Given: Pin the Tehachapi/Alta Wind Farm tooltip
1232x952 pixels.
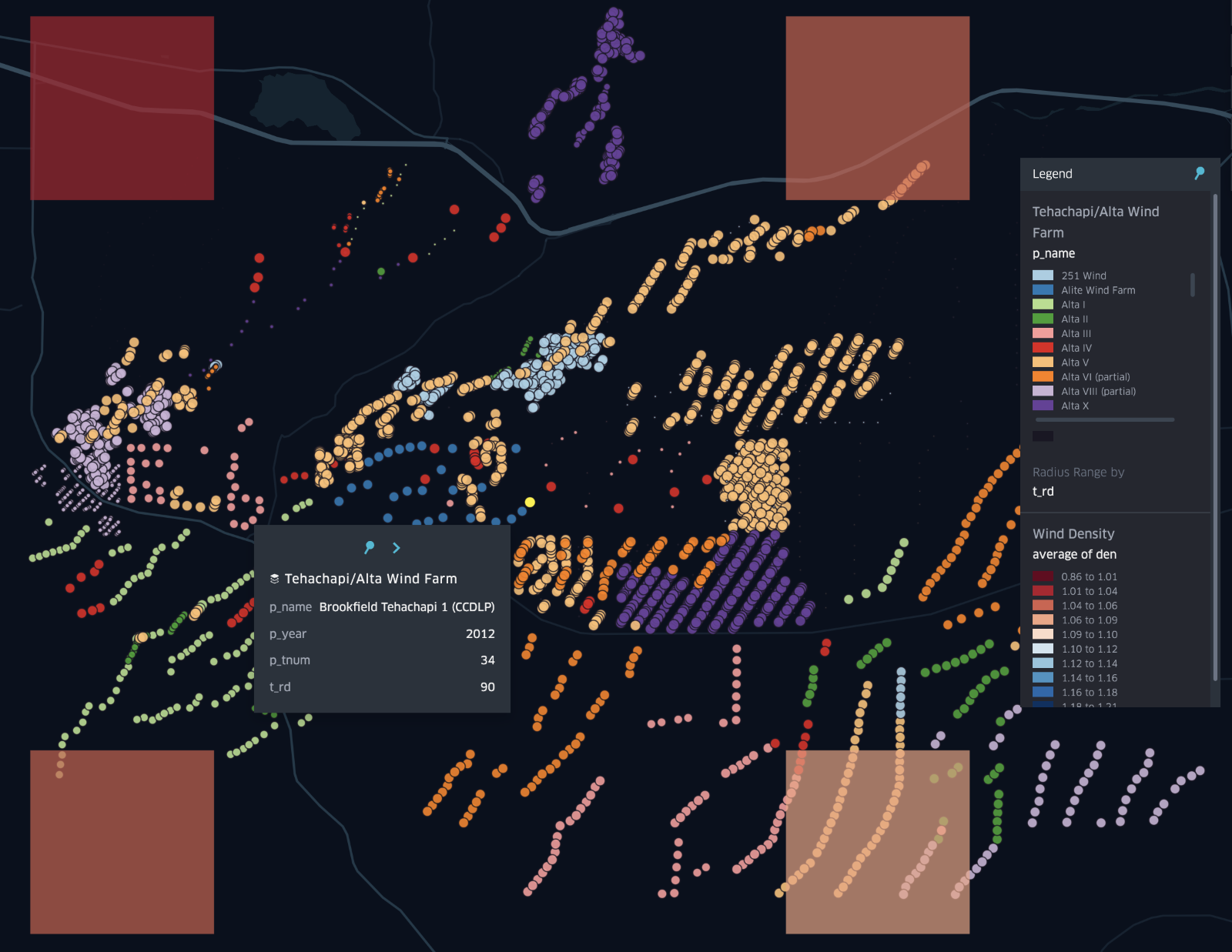Looking at the screenshot, I should click(369, 547).
